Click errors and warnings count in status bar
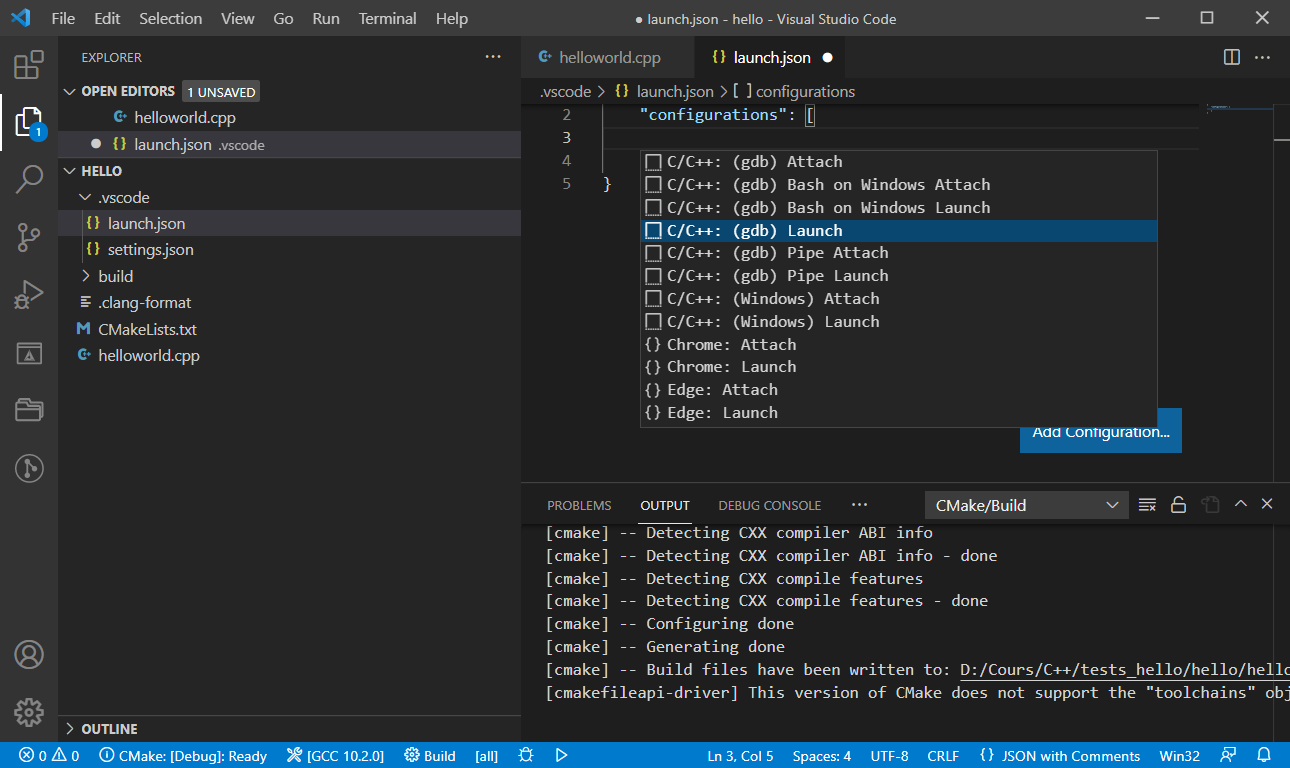 click(49, 755)
